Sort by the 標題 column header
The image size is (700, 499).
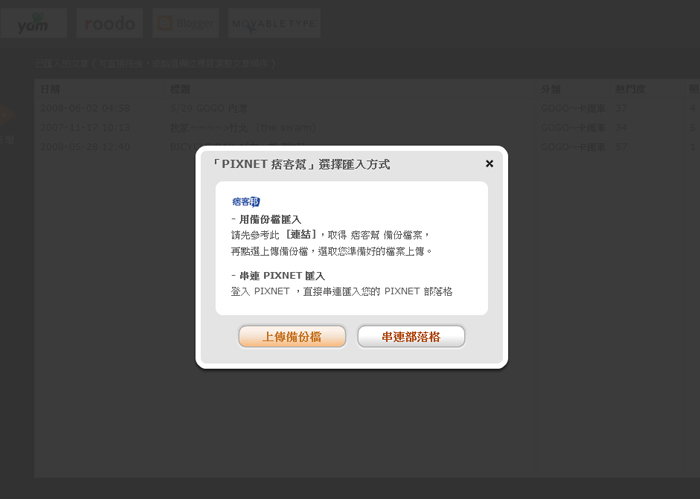click(180, 89)
